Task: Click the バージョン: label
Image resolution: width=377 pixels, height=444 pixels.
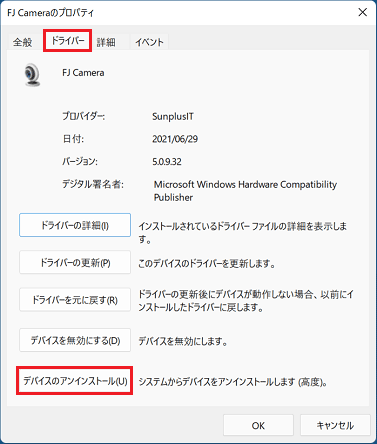Action: coord(80,161)
